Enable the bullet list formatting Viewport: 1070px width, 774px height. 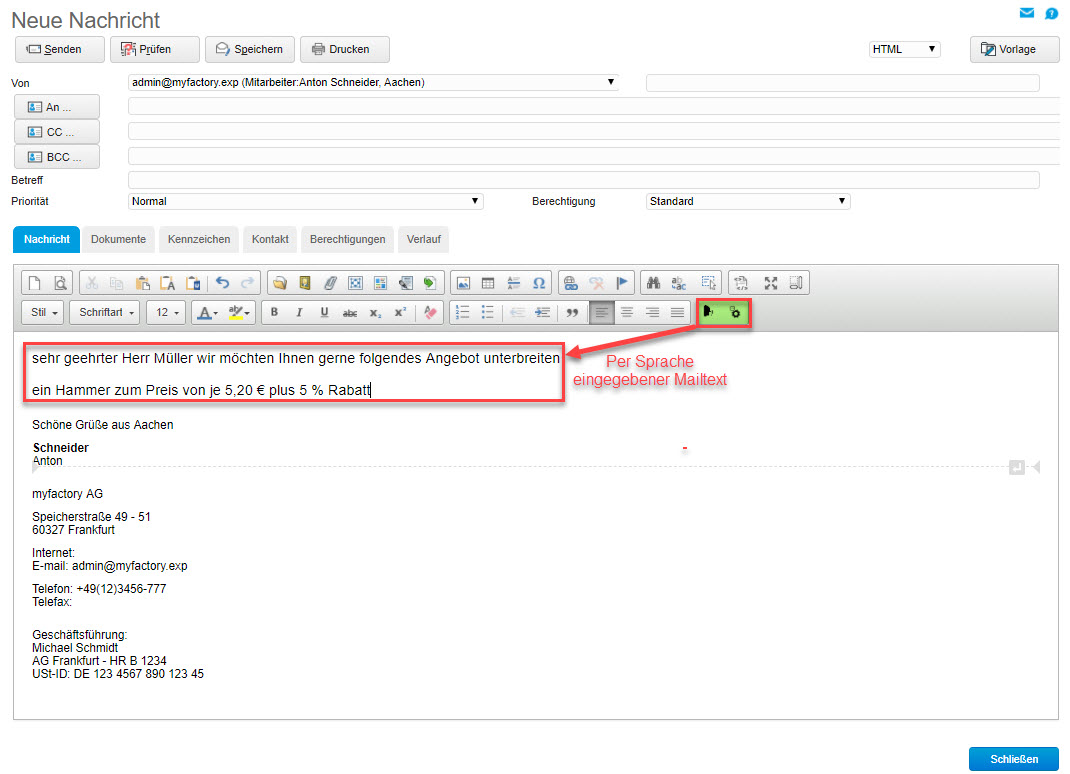(x=486, y=312)
